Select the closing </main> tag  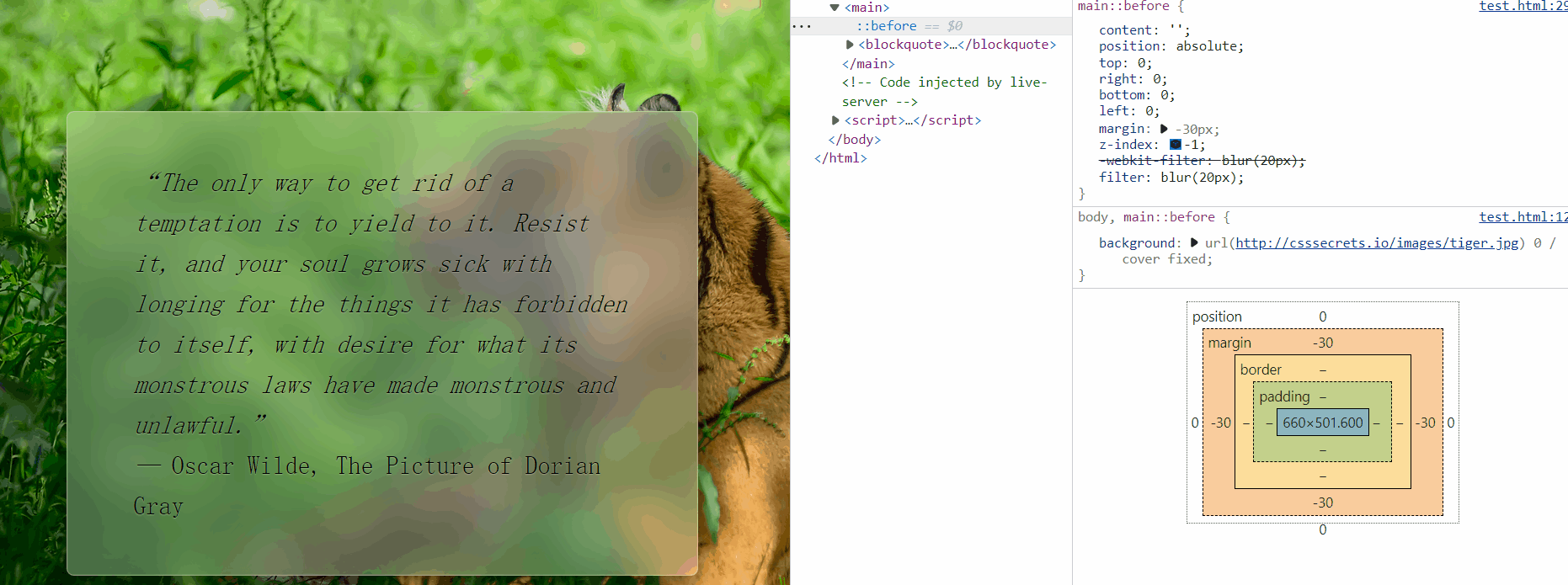click(x=868, y=64)
